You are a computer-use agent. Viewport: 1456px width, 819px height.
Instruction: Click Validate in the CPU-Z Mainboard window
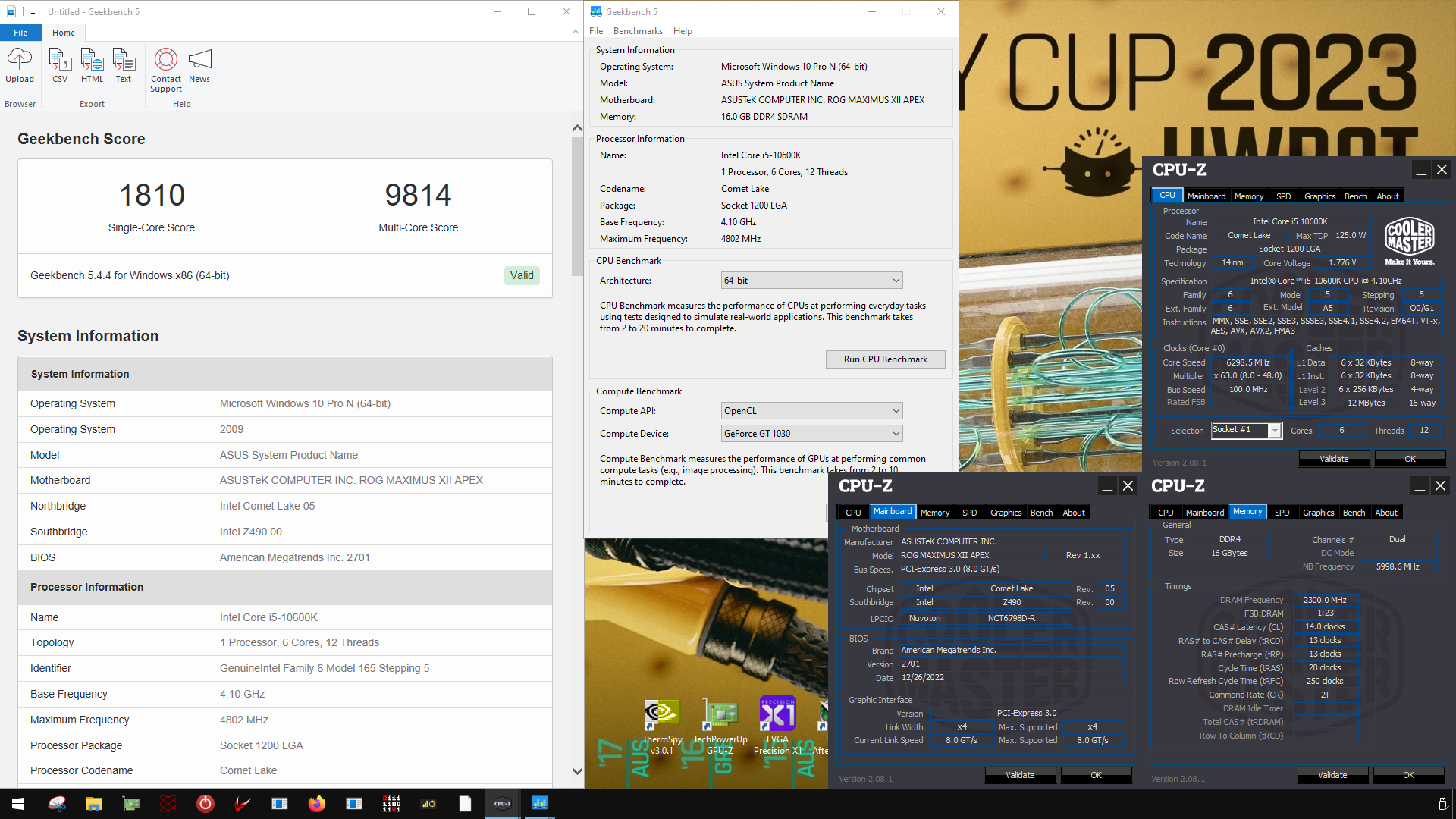point(1020,775)
